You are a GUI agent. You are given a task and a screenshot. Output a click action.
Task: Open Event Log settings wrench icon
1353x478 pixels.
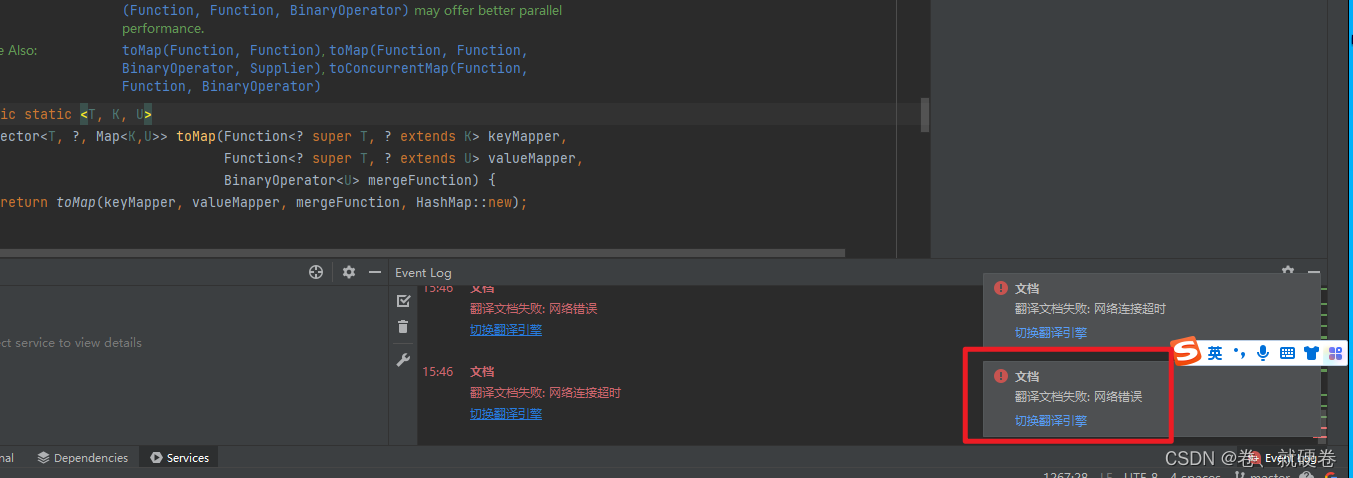[403, 360]
